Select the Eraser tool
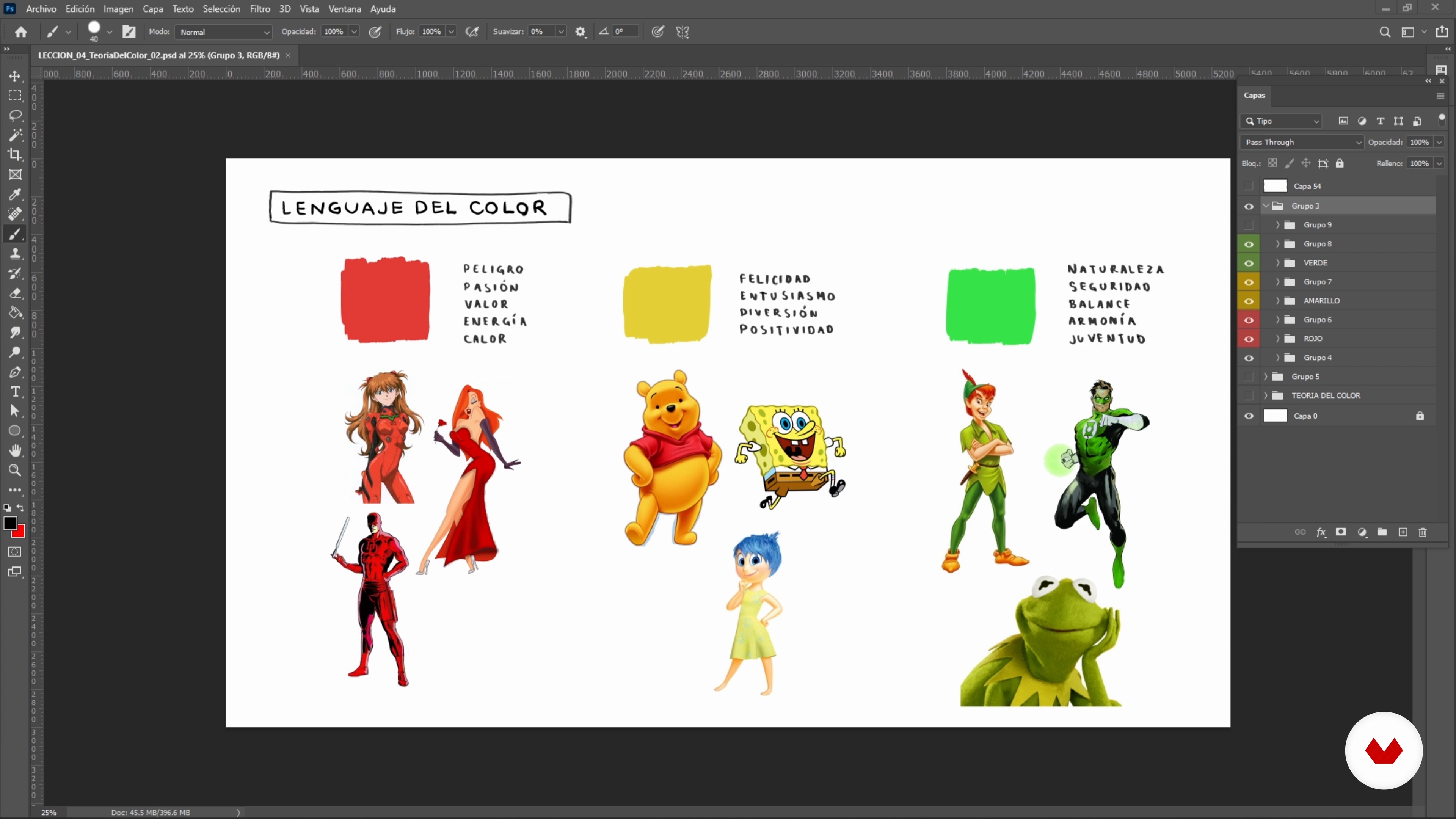This screenshot has width=1456, height=819. 15,293
